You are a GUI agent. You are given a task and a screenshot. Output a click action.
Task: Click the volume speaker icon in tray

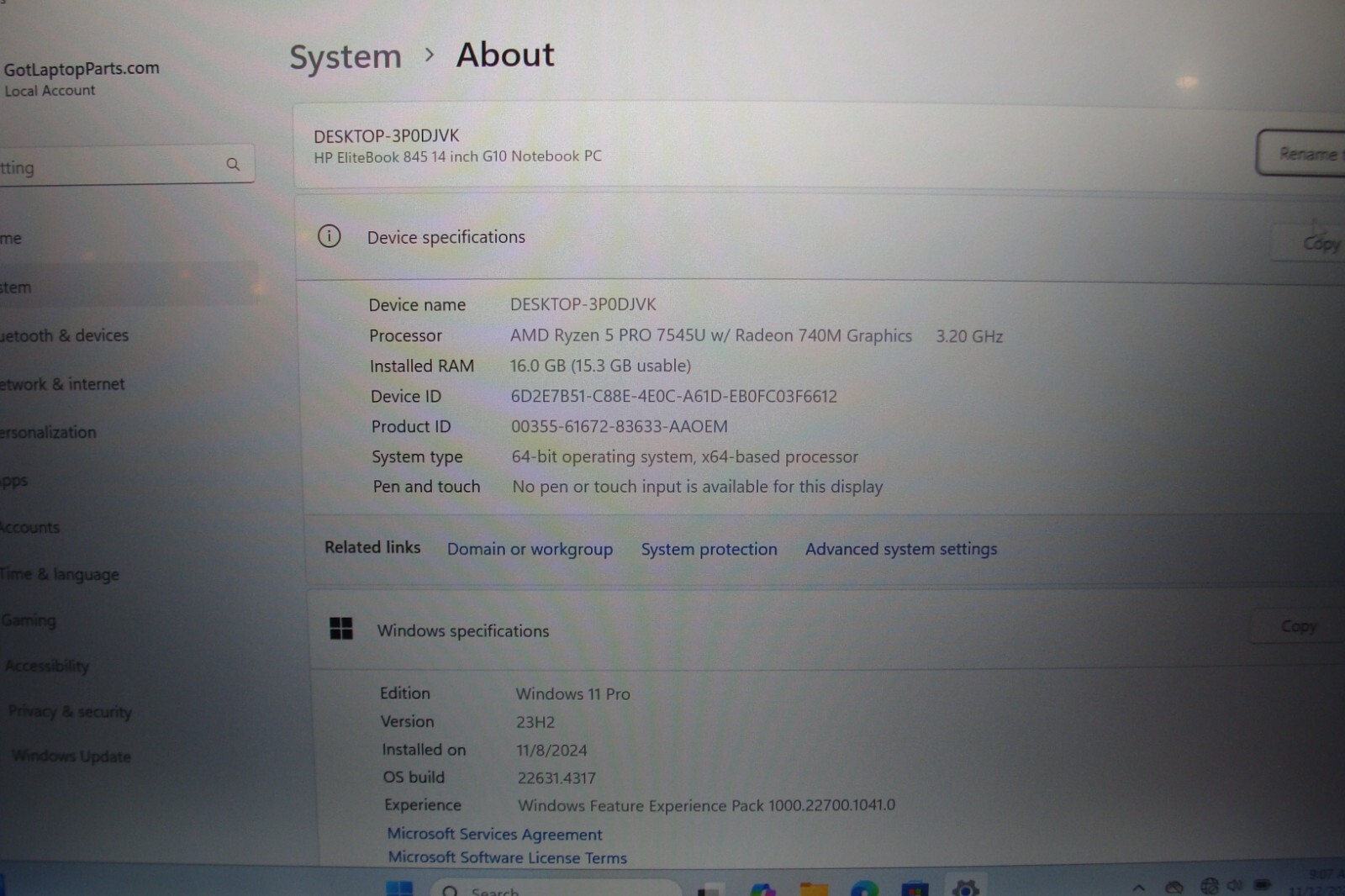1235,885
